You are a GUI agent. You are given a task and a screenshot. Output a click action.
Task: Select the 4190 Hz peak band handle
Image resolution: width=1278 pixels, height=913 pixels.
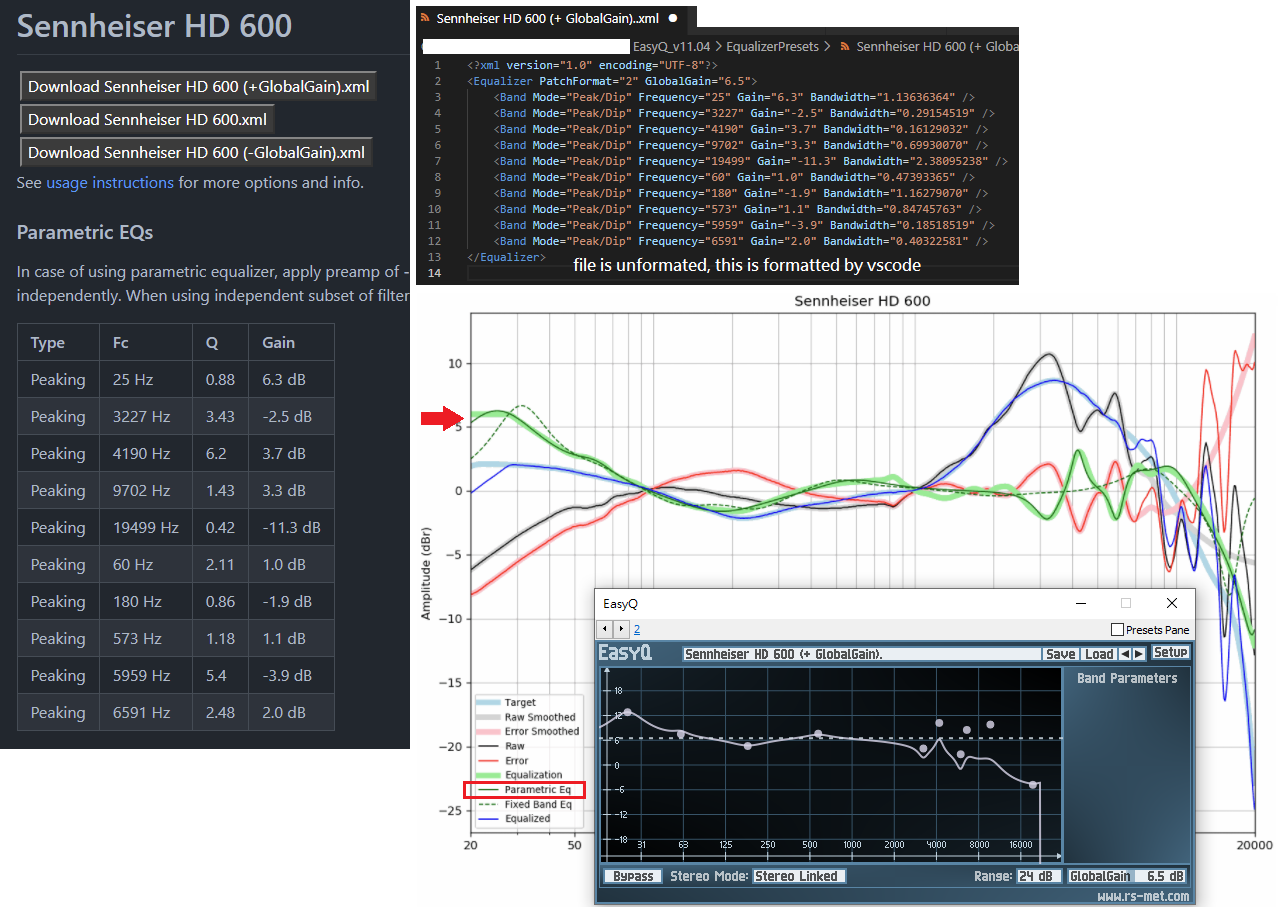(939, 723)
